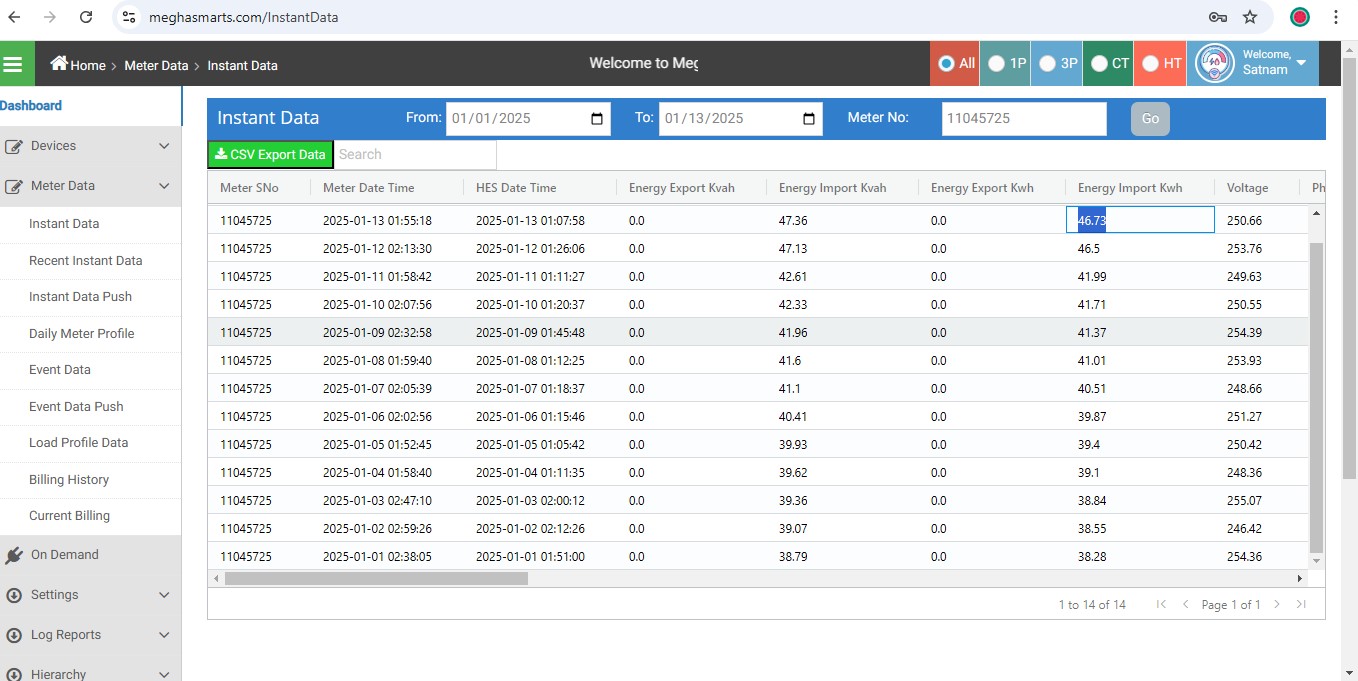Click the browser back arrow

(14, 17)
